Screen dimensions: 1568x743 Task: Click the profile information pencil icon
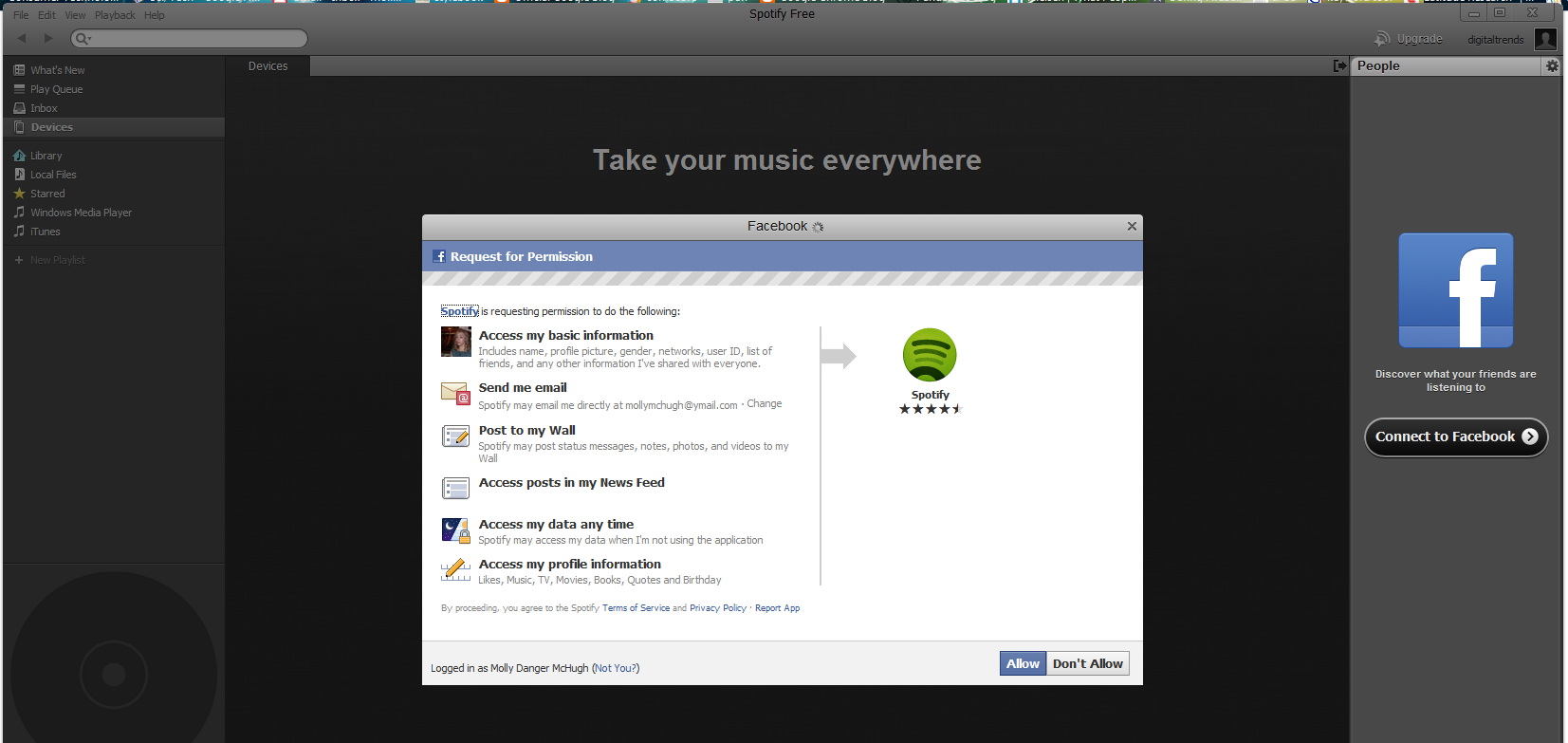coord(455,570)
